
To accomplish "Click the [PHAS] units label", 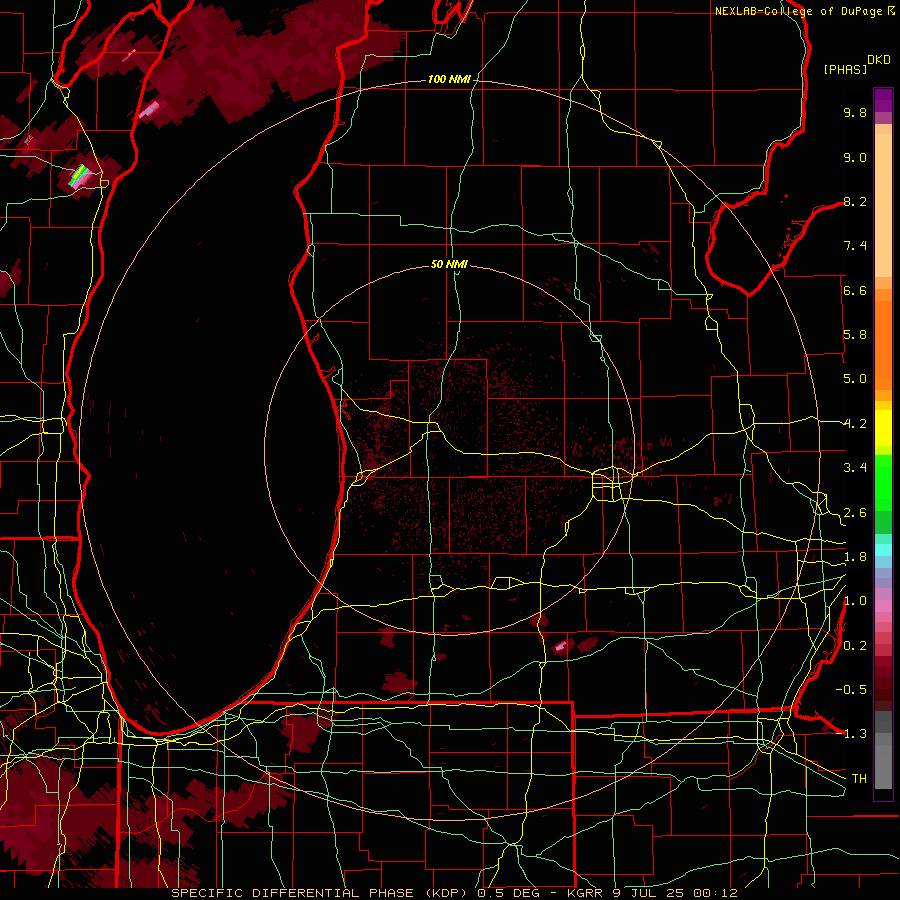I will (845, 69).
